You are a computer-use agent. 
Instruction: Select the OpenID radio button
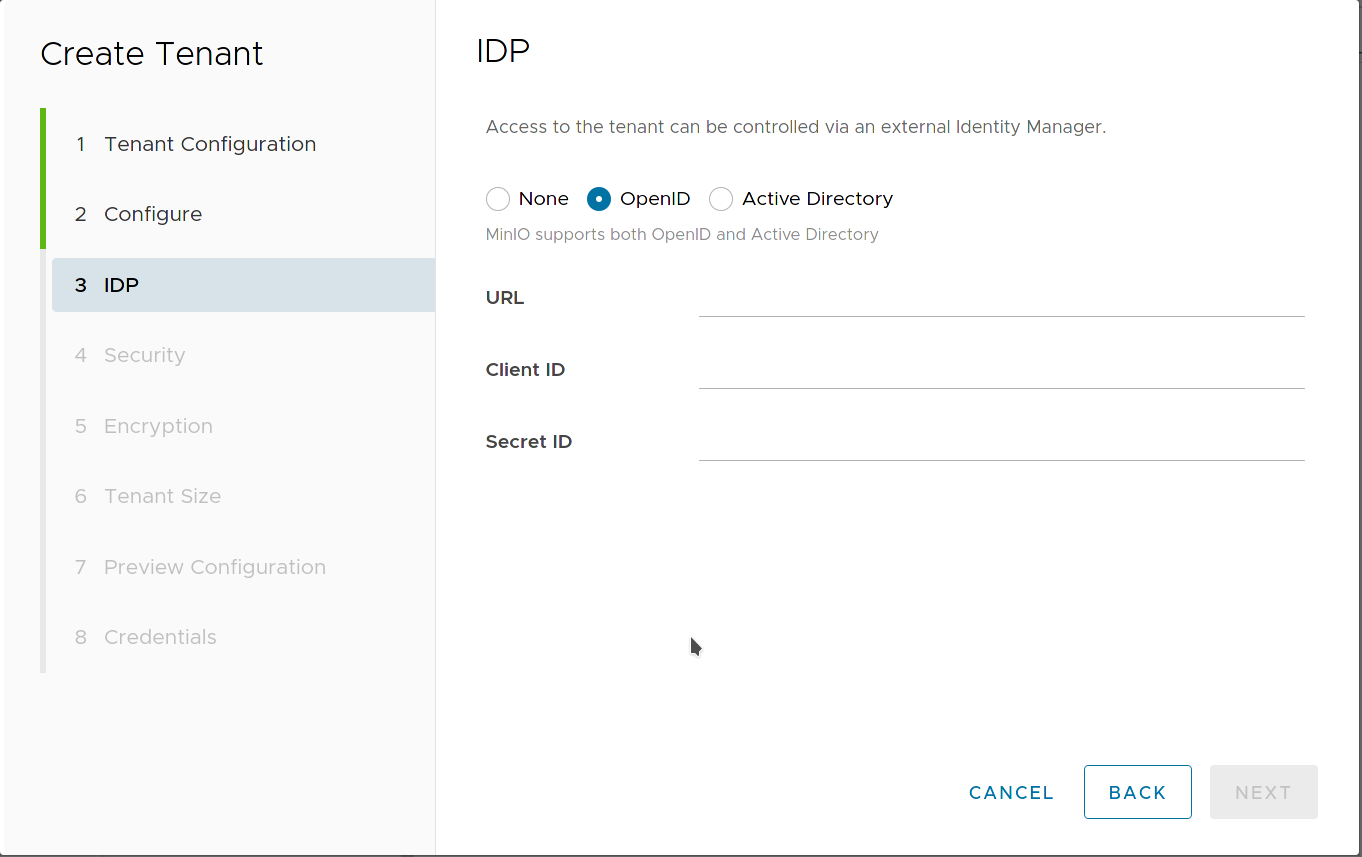coord(598,198)
